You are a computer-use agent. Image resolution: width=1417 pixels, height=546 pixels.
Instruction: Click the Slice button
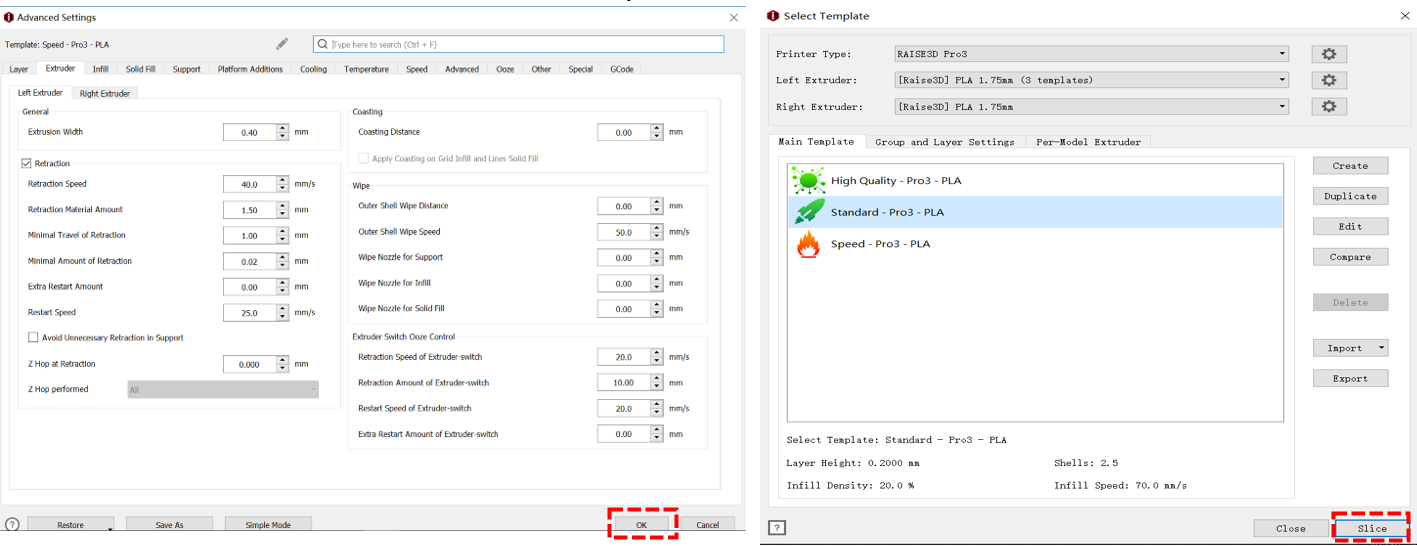click(1371, 528)
